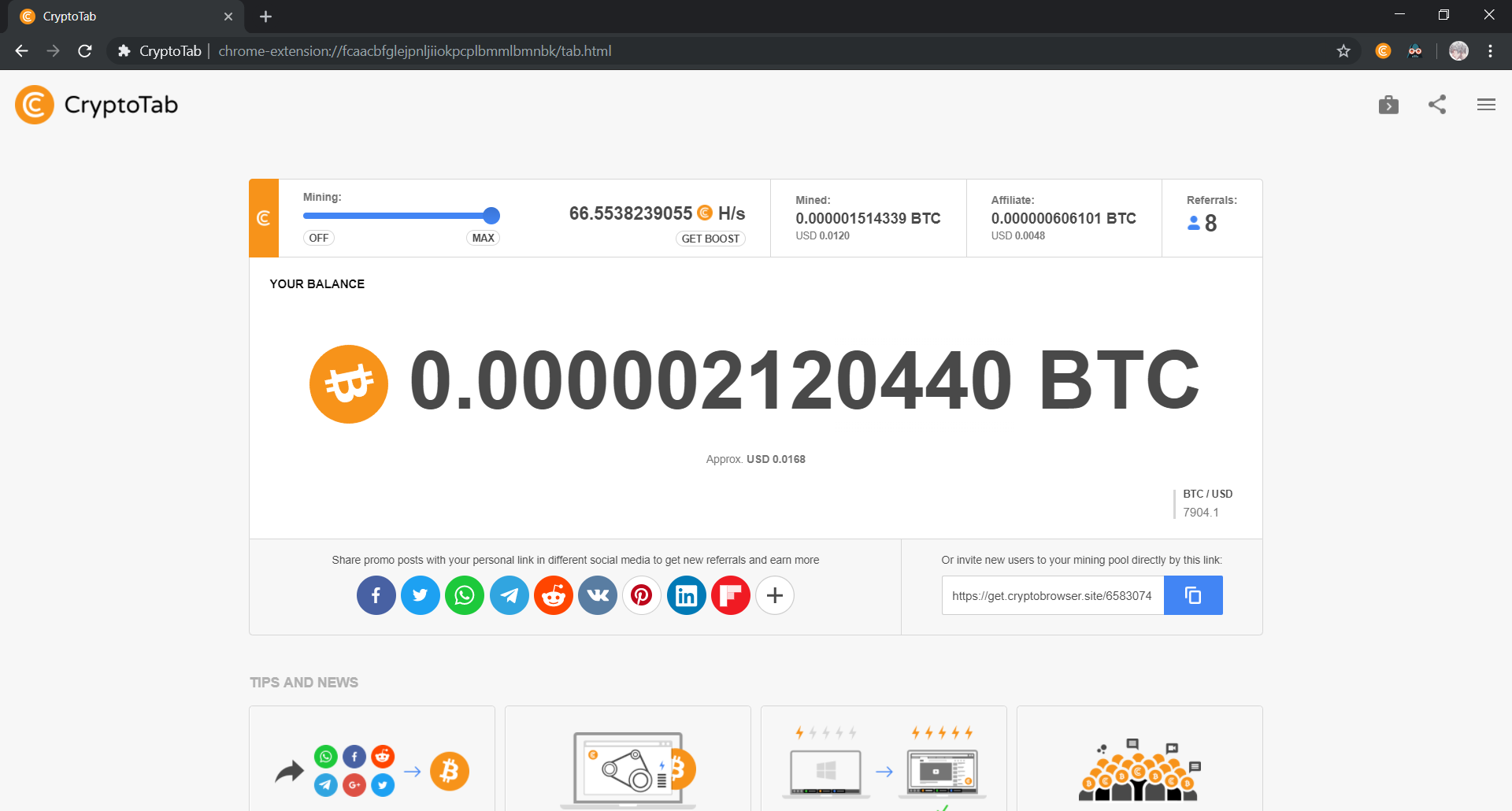The height and width of the screenshot is (811, 1512).
Task: Click the mining speed slider handle
Action: pyautogui.click(x=491, y=216)
